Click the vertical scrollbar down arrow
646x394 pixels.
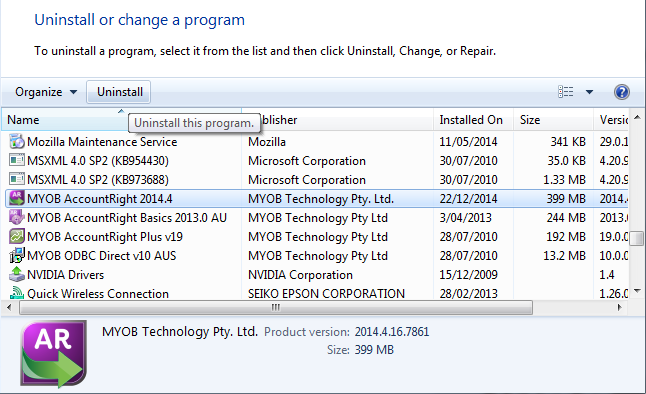tap(637, 291)
